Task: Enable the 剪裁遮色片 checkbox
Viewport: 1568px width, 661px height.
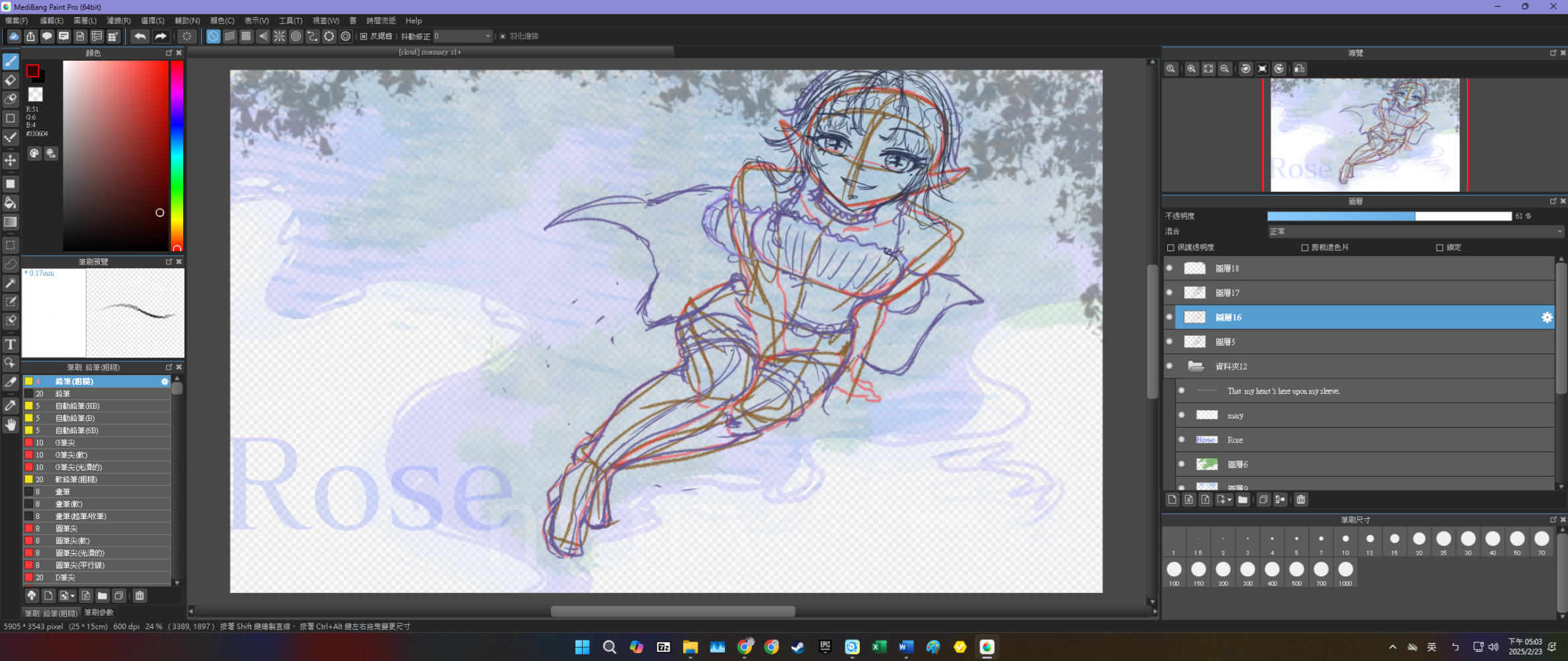Action: click(1305, 247)
